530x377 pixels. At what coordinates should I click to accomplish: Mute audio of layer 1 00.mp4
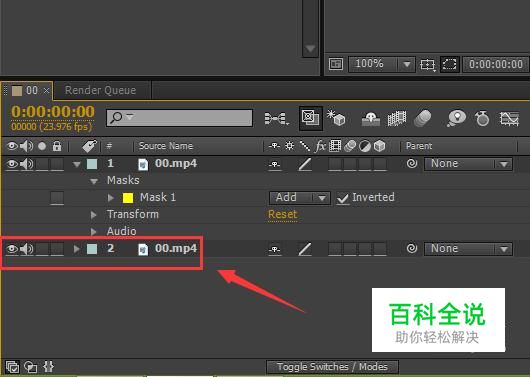[26, 164]
